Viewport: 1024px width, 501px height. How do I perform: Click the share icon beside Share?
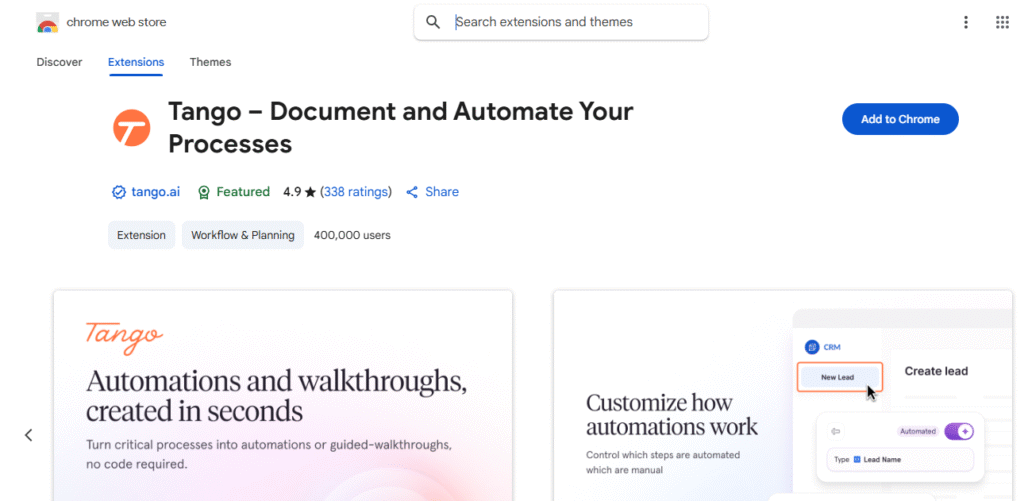tap(412, 192)
